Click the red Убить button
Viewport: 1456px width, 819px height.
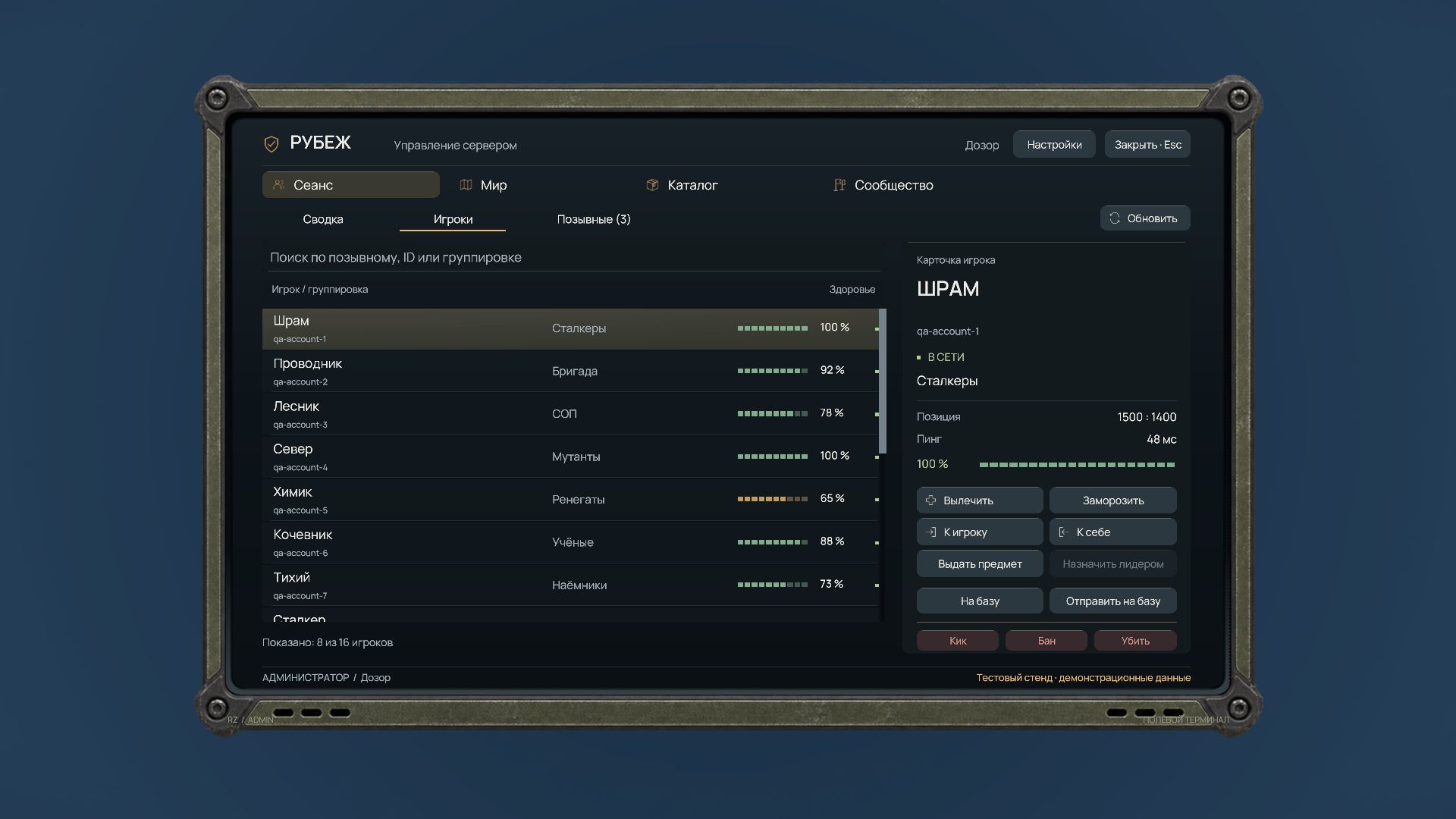[x=1135, y=641]
